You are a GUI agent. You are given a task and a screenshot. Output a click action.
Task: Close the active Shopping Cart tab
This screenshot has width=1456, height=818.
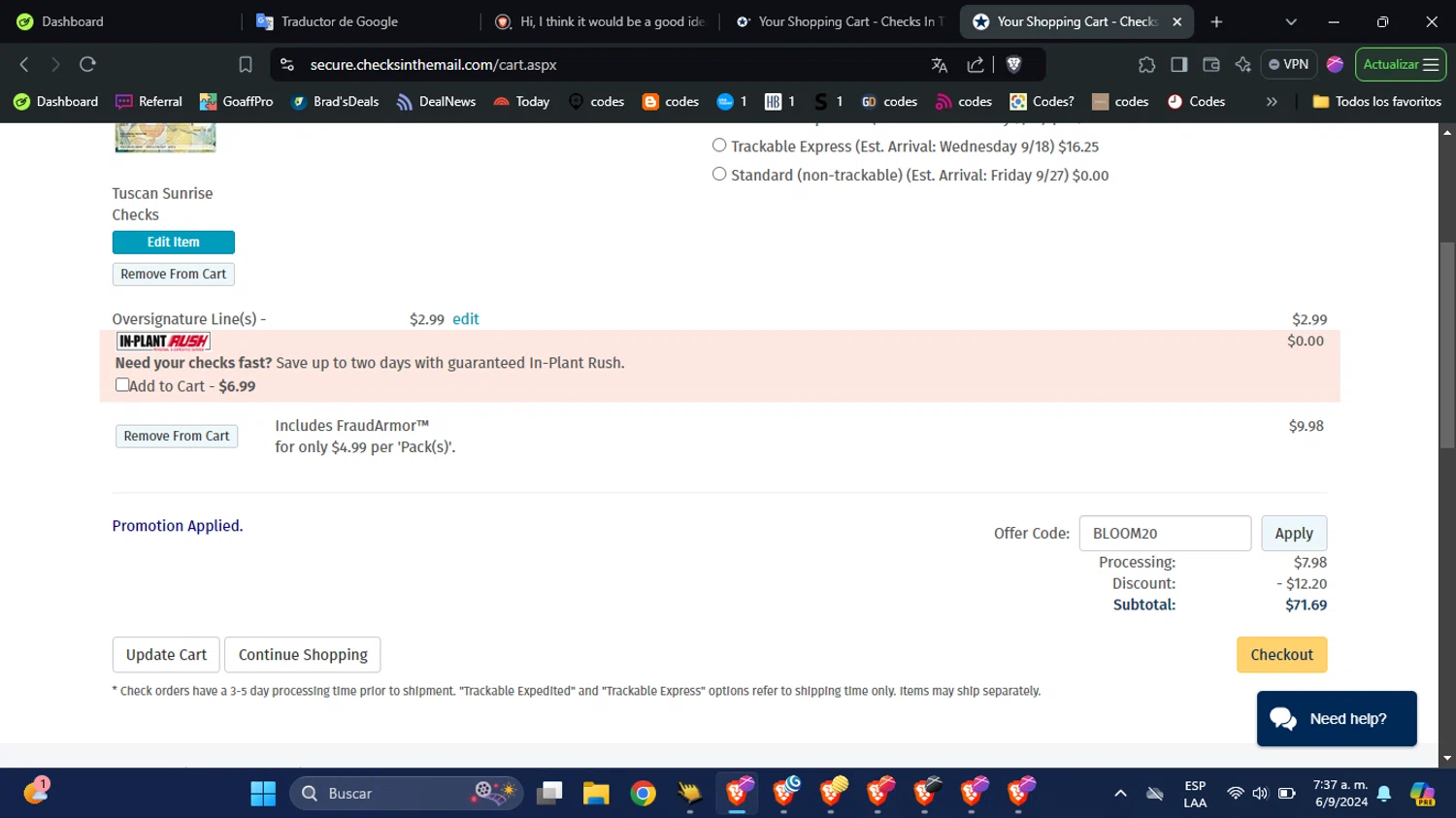(x=1177, y=21)
